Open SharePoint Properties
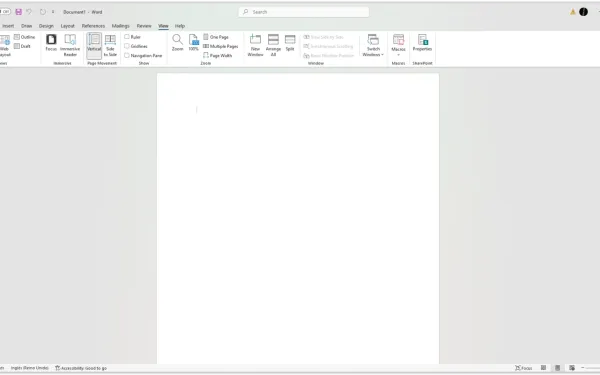Screen dimensions: 600x375 [x=422, y=42]
